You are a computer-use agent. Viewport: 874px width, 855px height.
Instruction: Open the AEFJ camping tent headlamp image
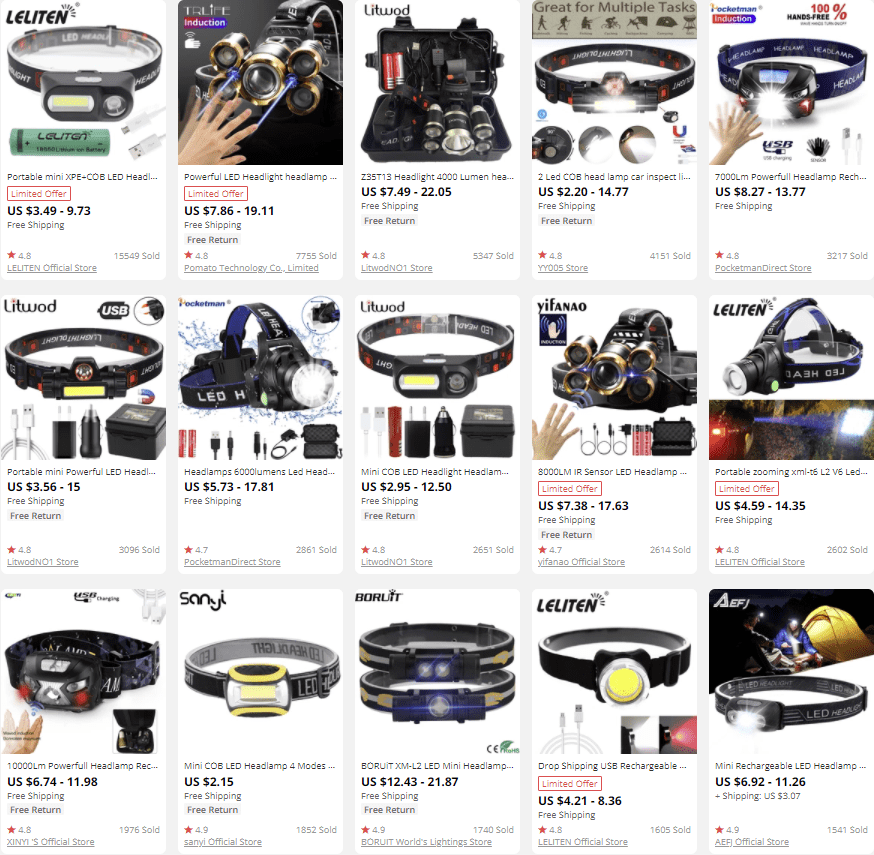pyautogui.click(x=792, y=672)
